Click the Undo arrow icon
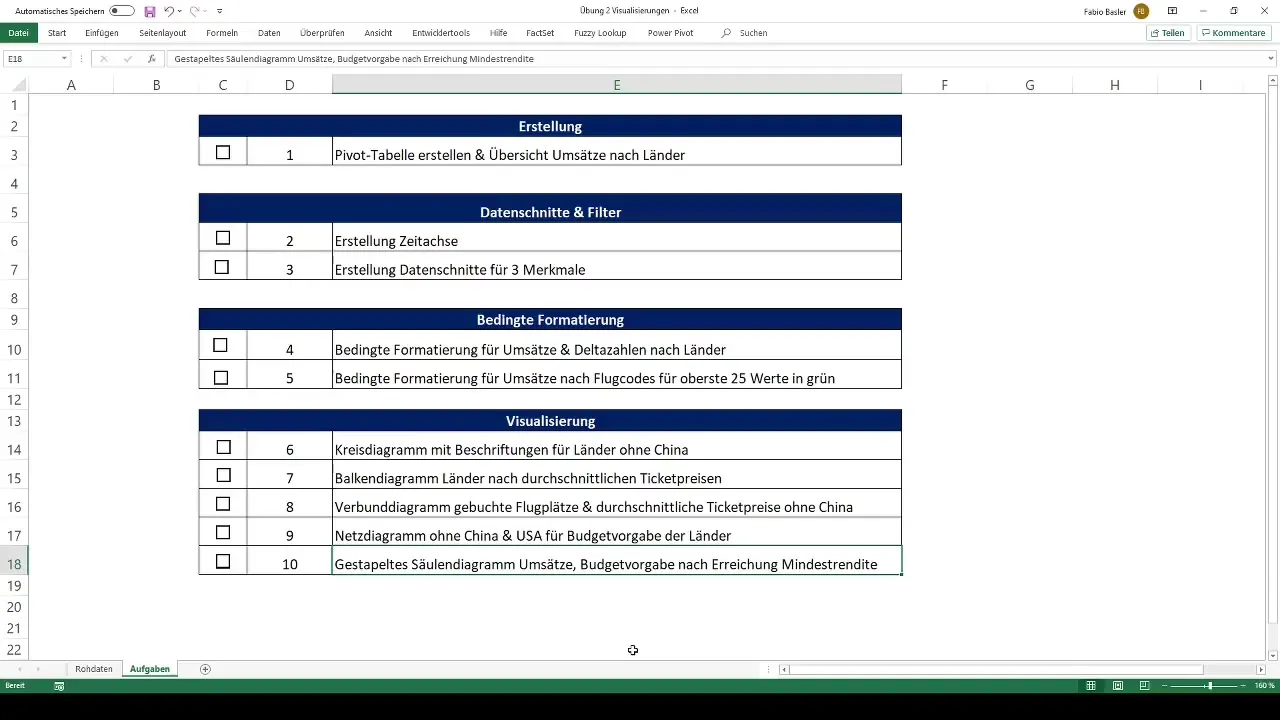This screenshot has height=720, width=1280. coord(169,11)
